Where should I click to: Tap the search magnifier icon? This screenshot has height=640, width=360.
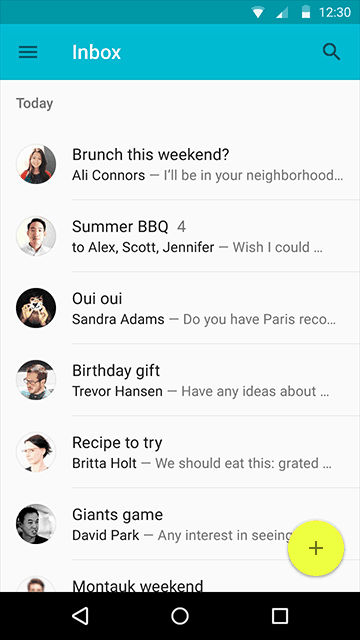(x=331, y=52)
